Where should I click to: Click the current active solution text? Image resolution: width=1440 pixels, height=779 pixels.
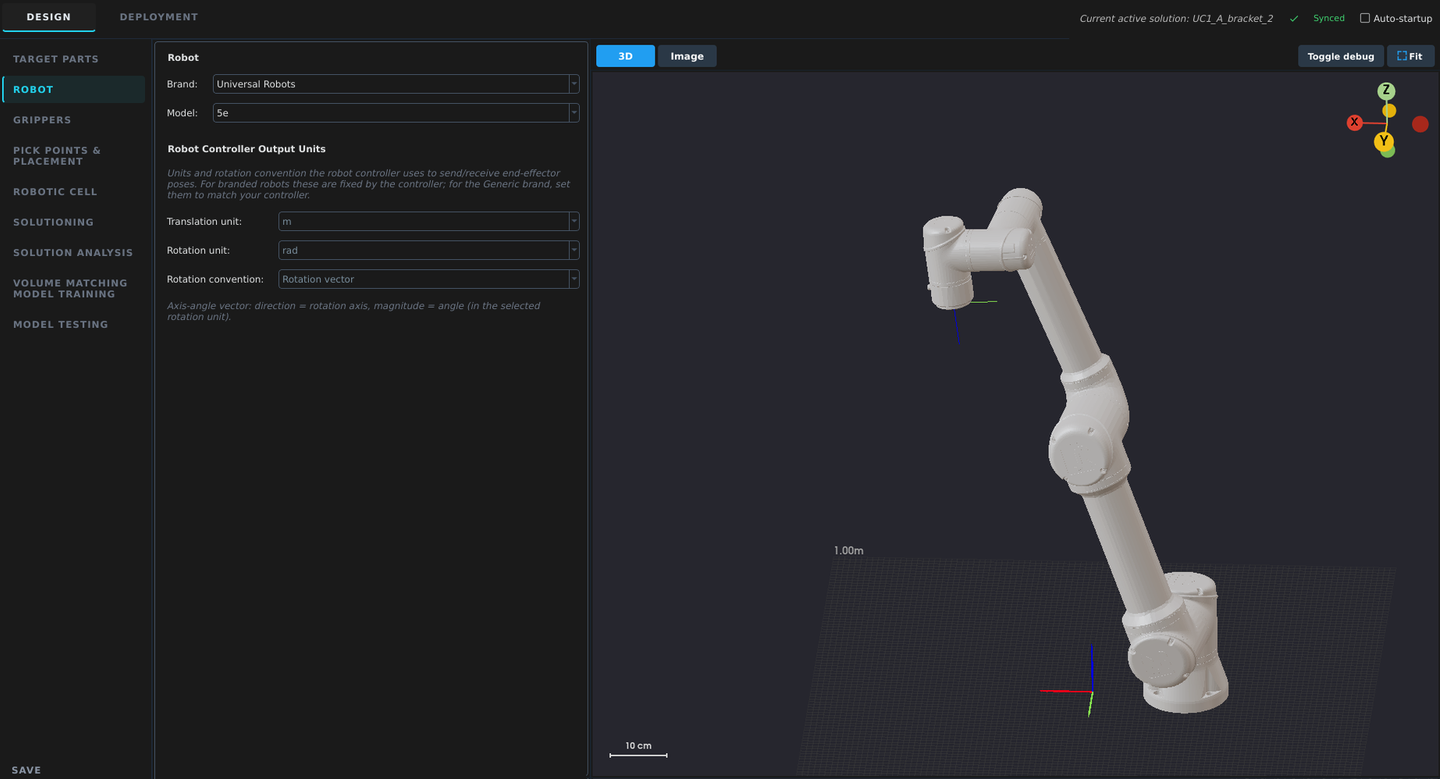pyautogui.click(x=1176, y=19)
